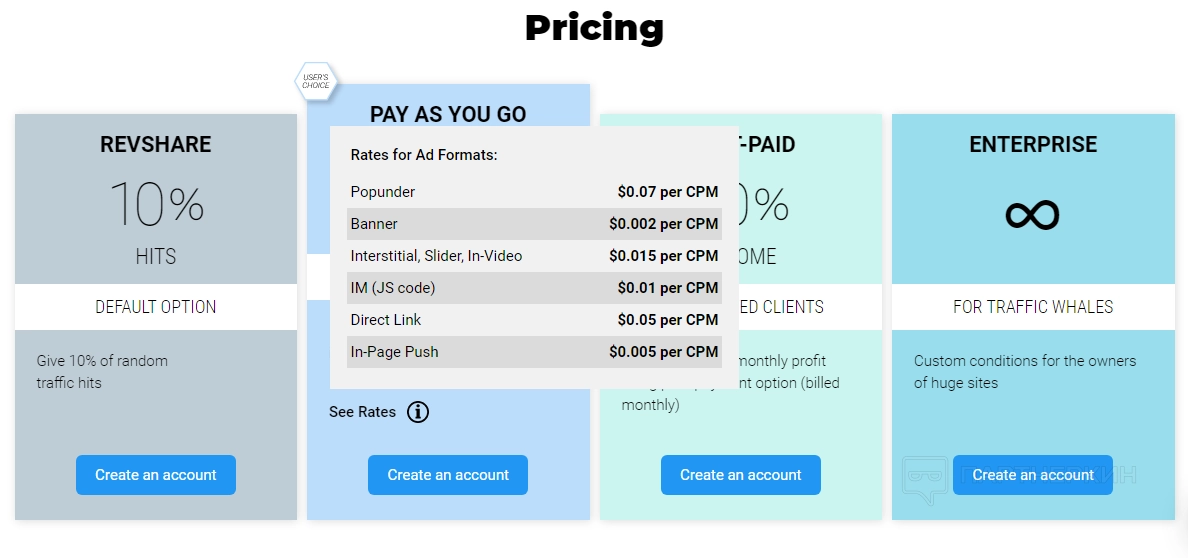Click the ENTERPRISE plan heading
This screenshot has width=1188, height=558.
(1033, 144)
